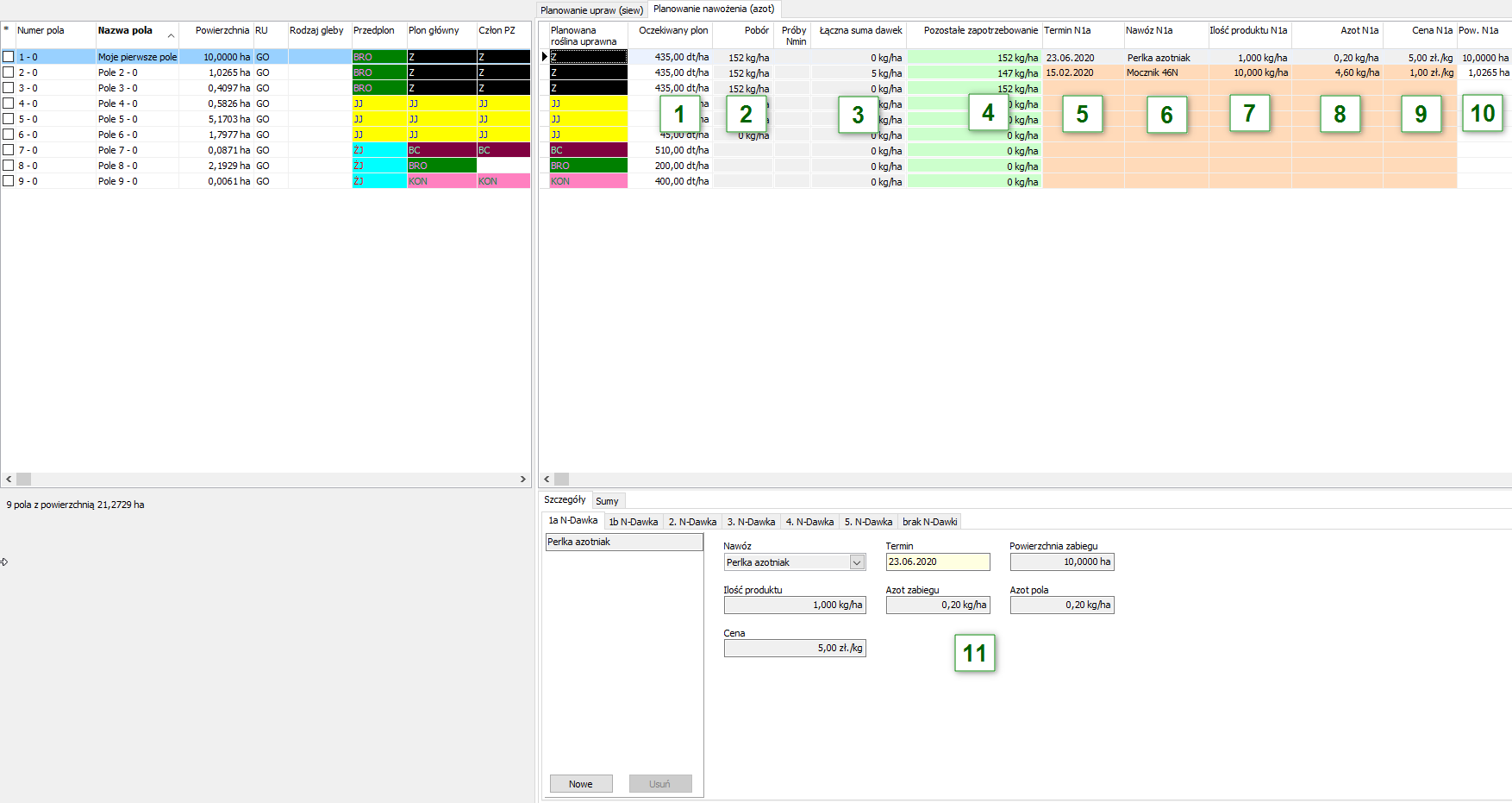Screen dimensions: 1512x803
Task: Select the 1a N-Dawka tab
Action: 573,520
